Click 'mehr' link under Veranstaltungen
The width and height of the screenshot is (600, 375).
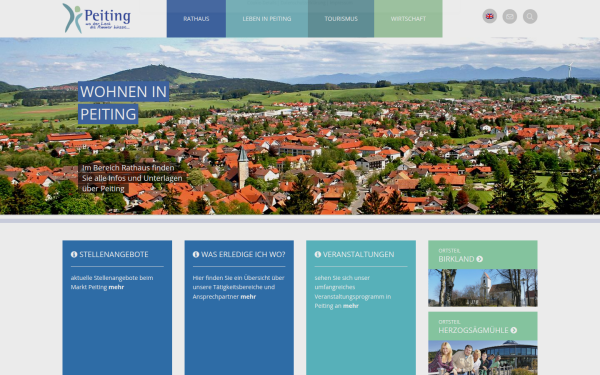[x=351, y=306]
